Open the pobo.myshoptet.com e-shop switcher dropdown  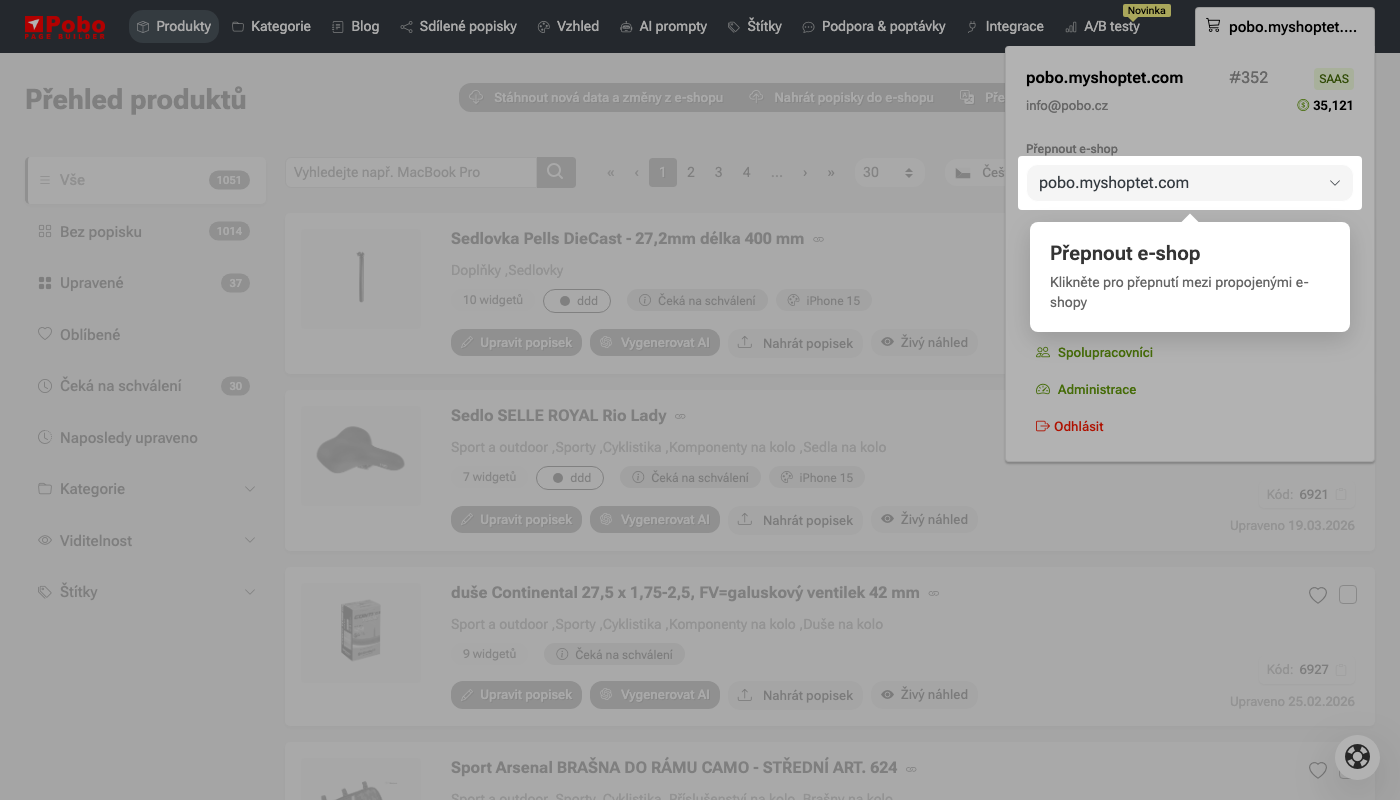[1189, 183]
